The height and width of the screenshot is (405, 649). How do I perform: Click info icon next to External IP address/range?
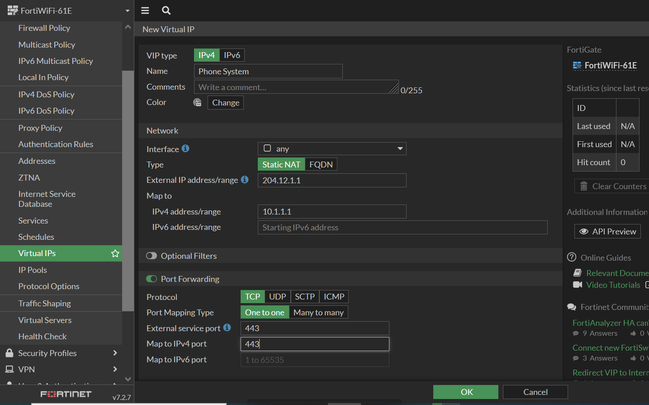point(244,180)
